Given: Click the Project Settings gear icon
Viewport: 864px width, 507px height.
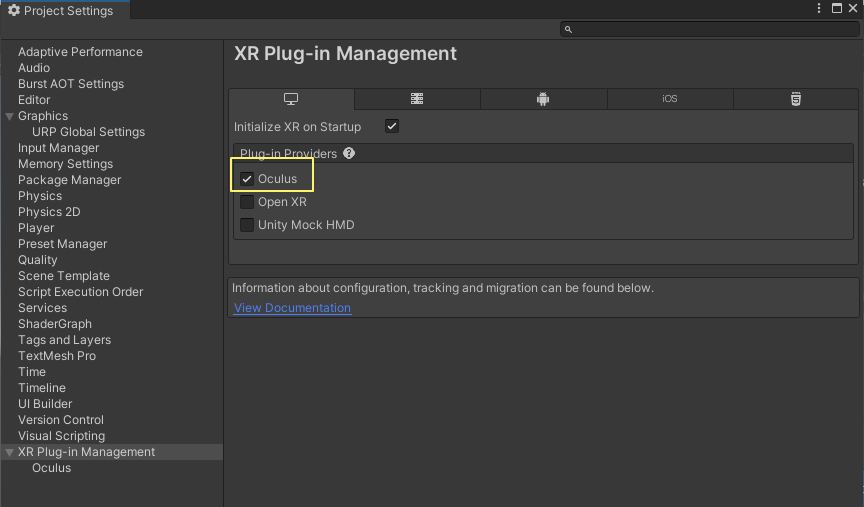Looking at the screenshot, I should point(14,10).
